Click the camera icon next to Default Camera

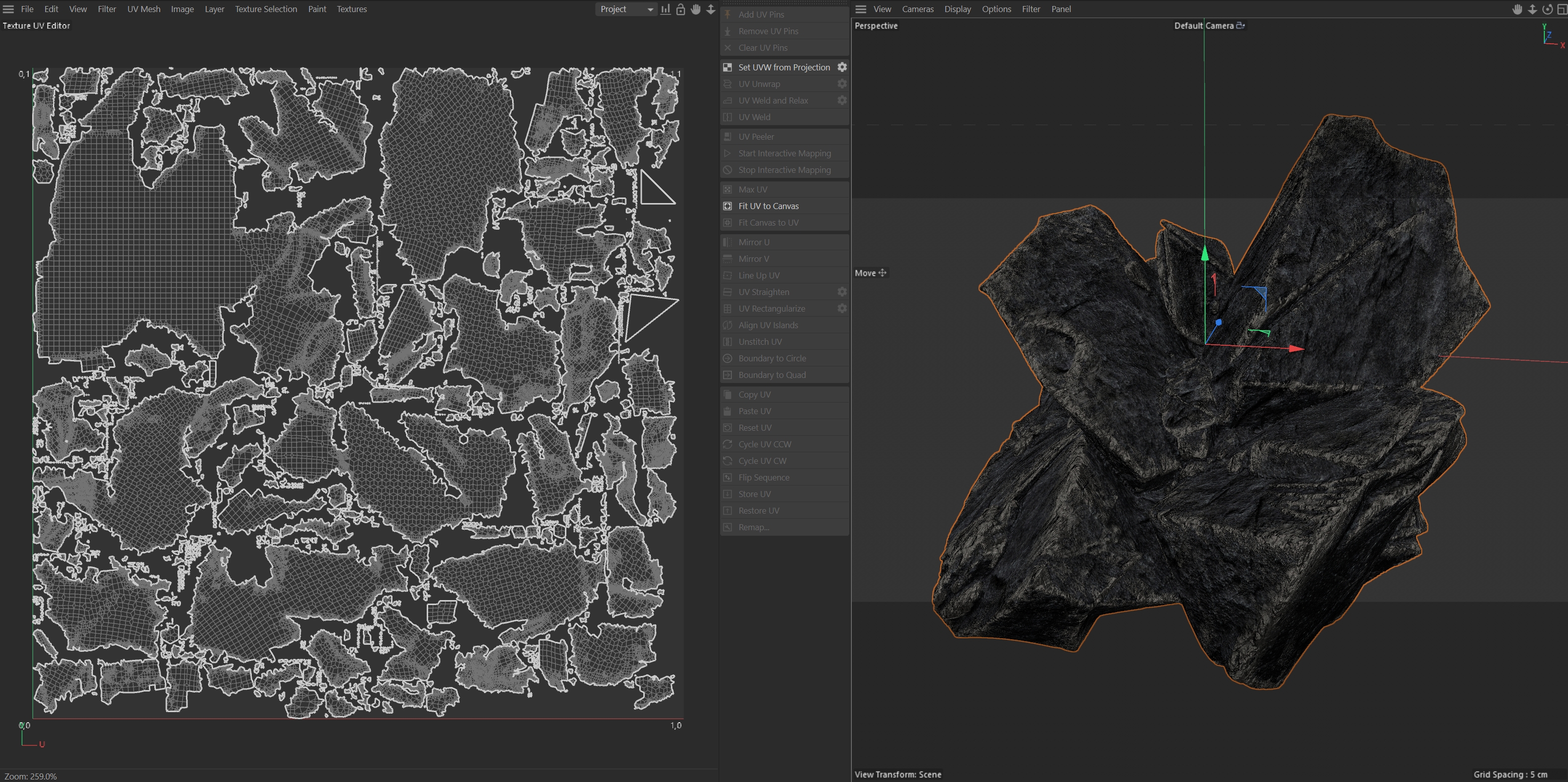pos(1240,26)
